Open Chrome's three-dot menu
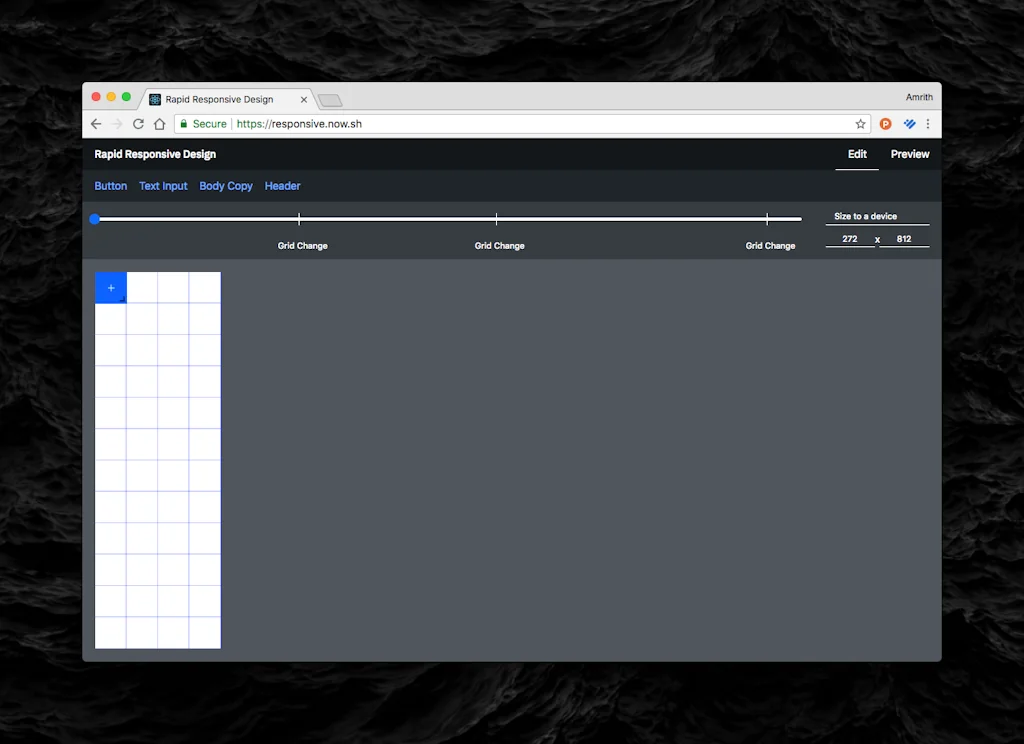The width and height of the screenshot is (1024, 744). click(x=928, y=123)
